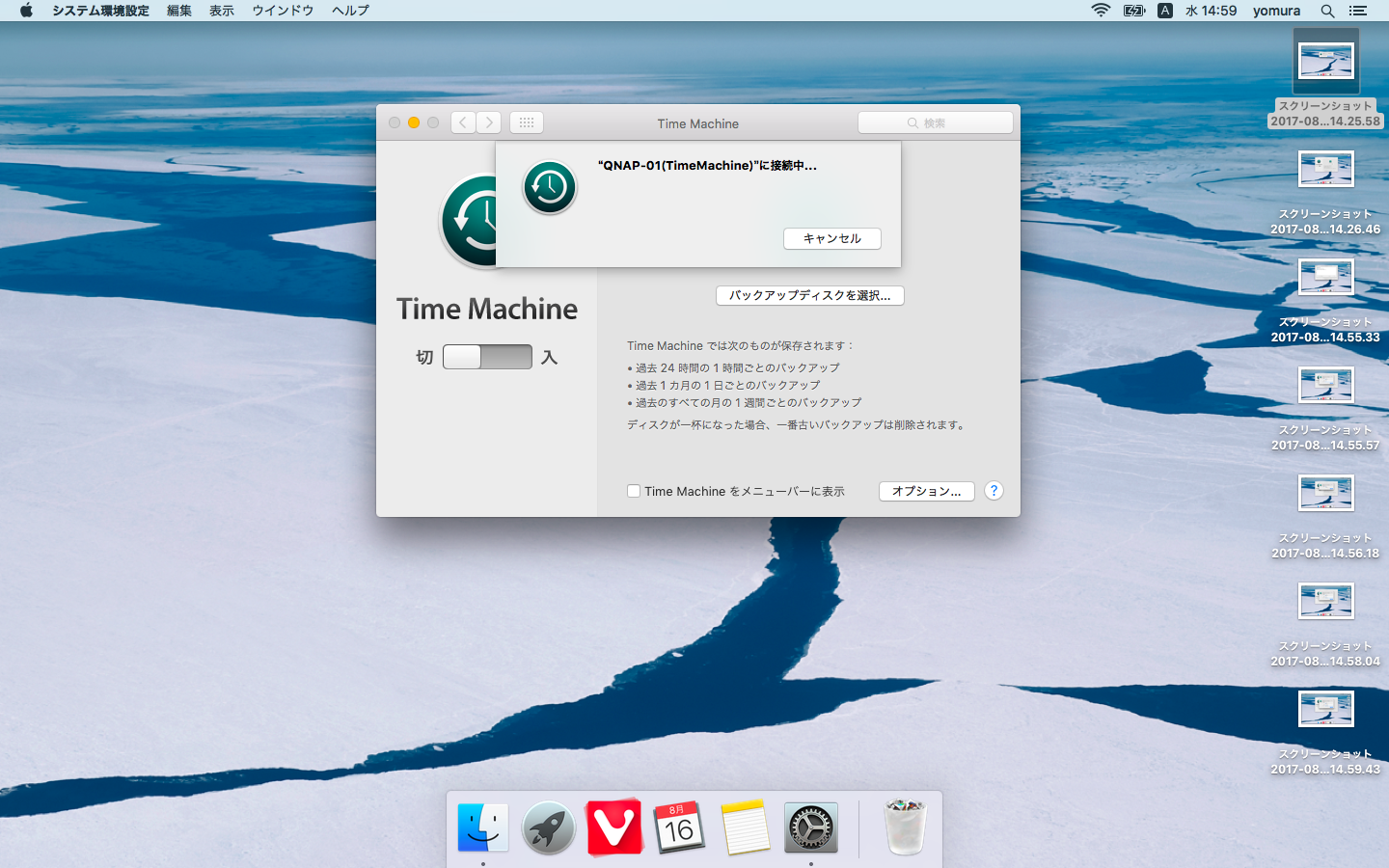Viewport: 1389px width, 868px height.
Task: Select screenshot file 2017-08...14.56.18
Action: tap(1325, 515)
